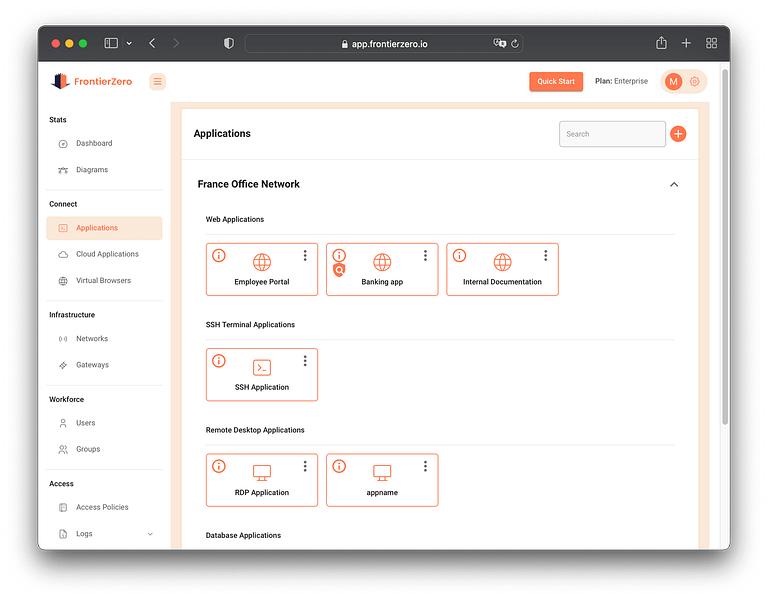This screenshot has width=768, height=600.
Task: Click the shield search badge on Banking app
Action: click(x=339, y=270)
